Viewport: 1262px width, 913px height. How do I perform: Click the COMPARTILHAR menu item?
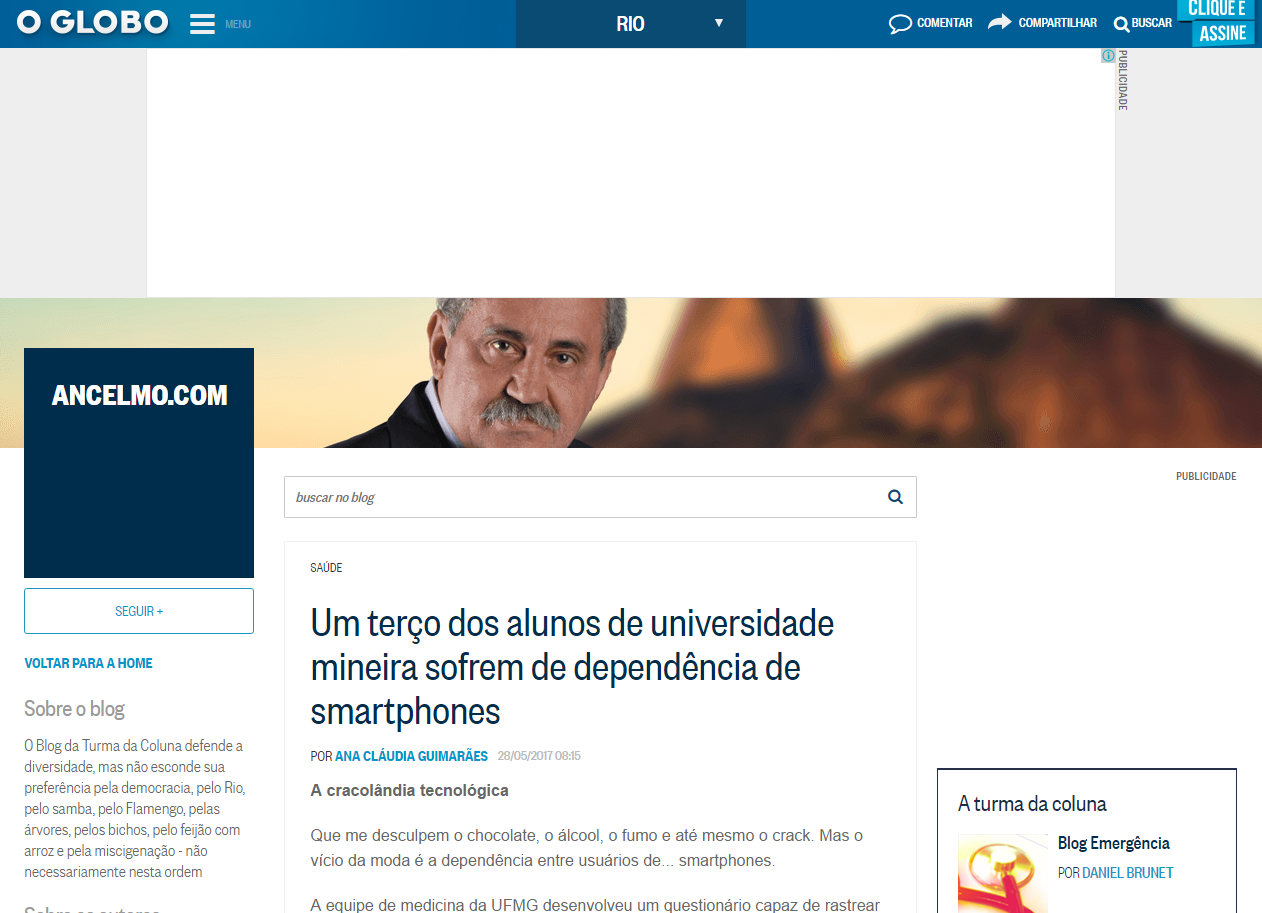click(1057, 23)
